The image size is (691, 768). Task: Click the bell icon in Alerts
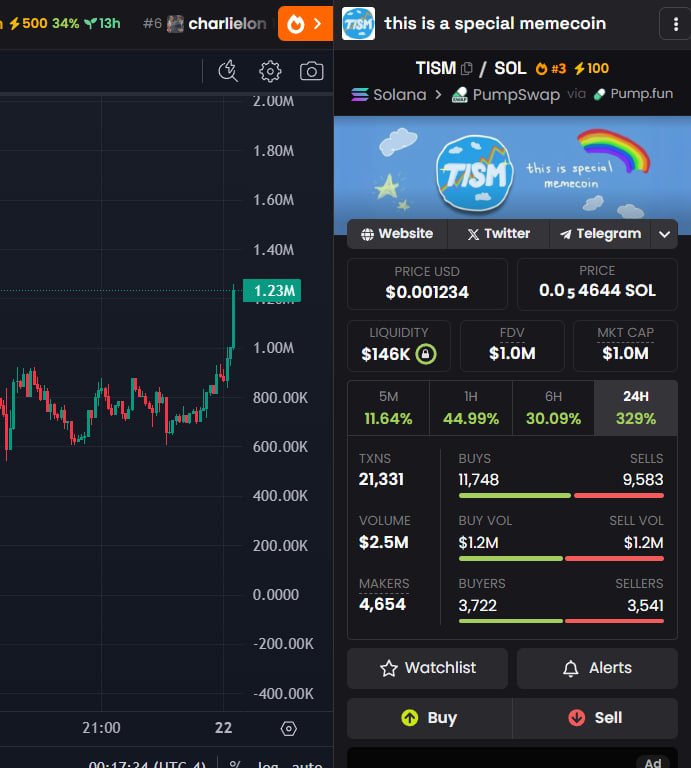click(x=571, y=668)
